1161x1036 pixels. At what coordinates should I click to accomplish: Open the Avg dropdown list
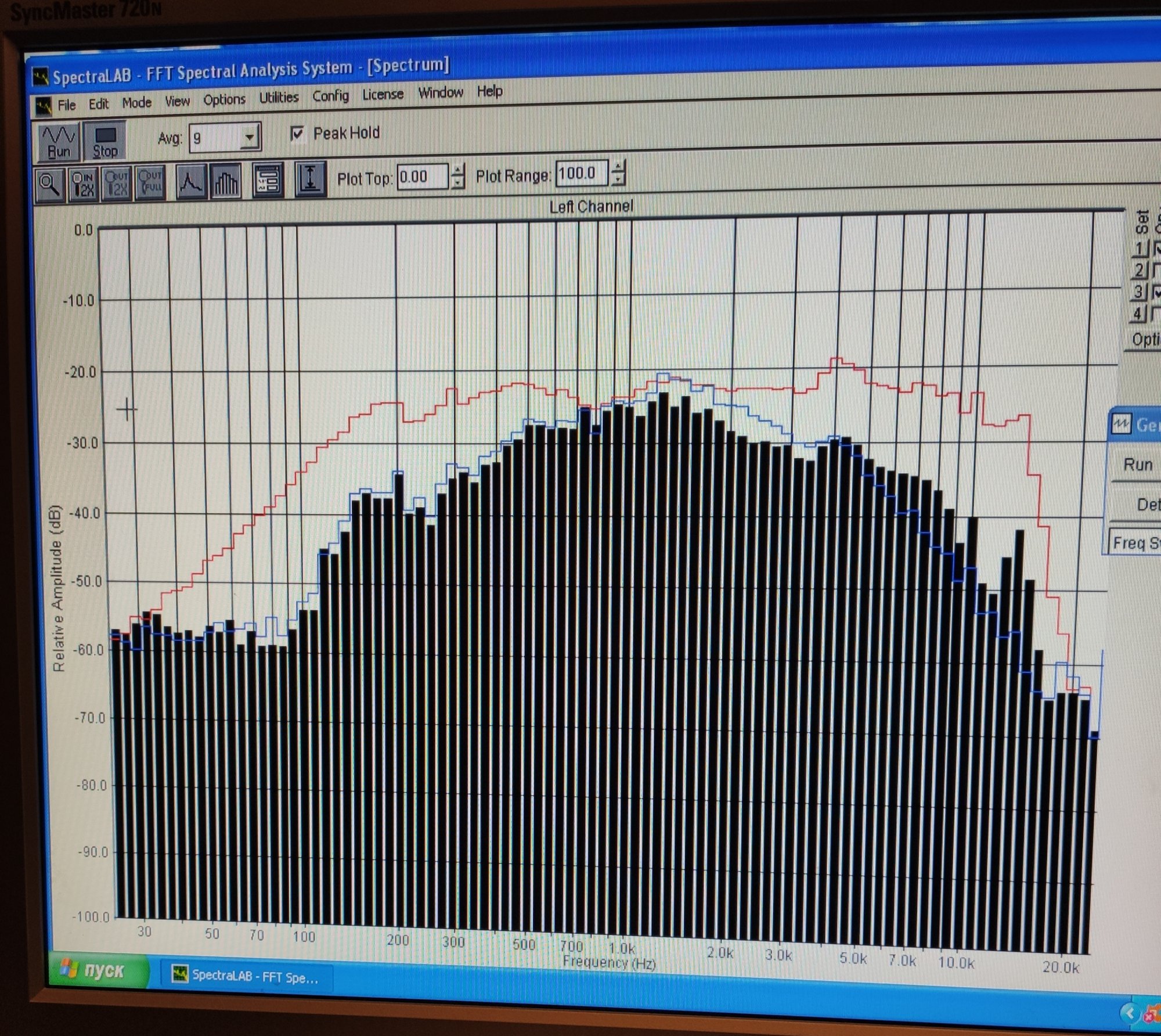(x=249, y=138)
